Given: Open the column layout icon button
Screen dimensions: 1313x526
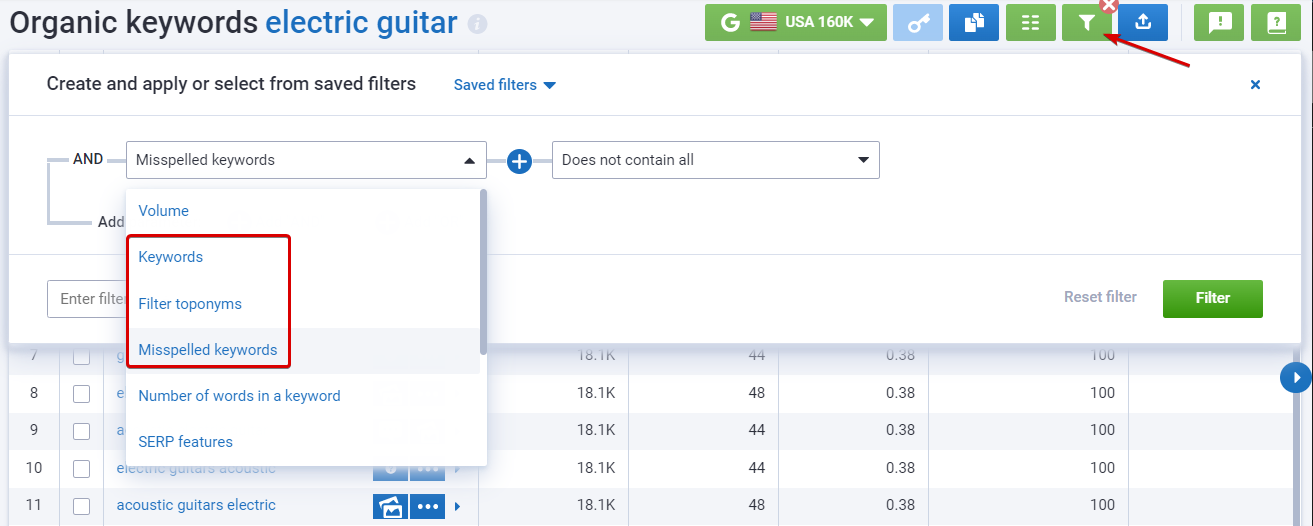Looking at the screenshot, I should (1030, 22).
